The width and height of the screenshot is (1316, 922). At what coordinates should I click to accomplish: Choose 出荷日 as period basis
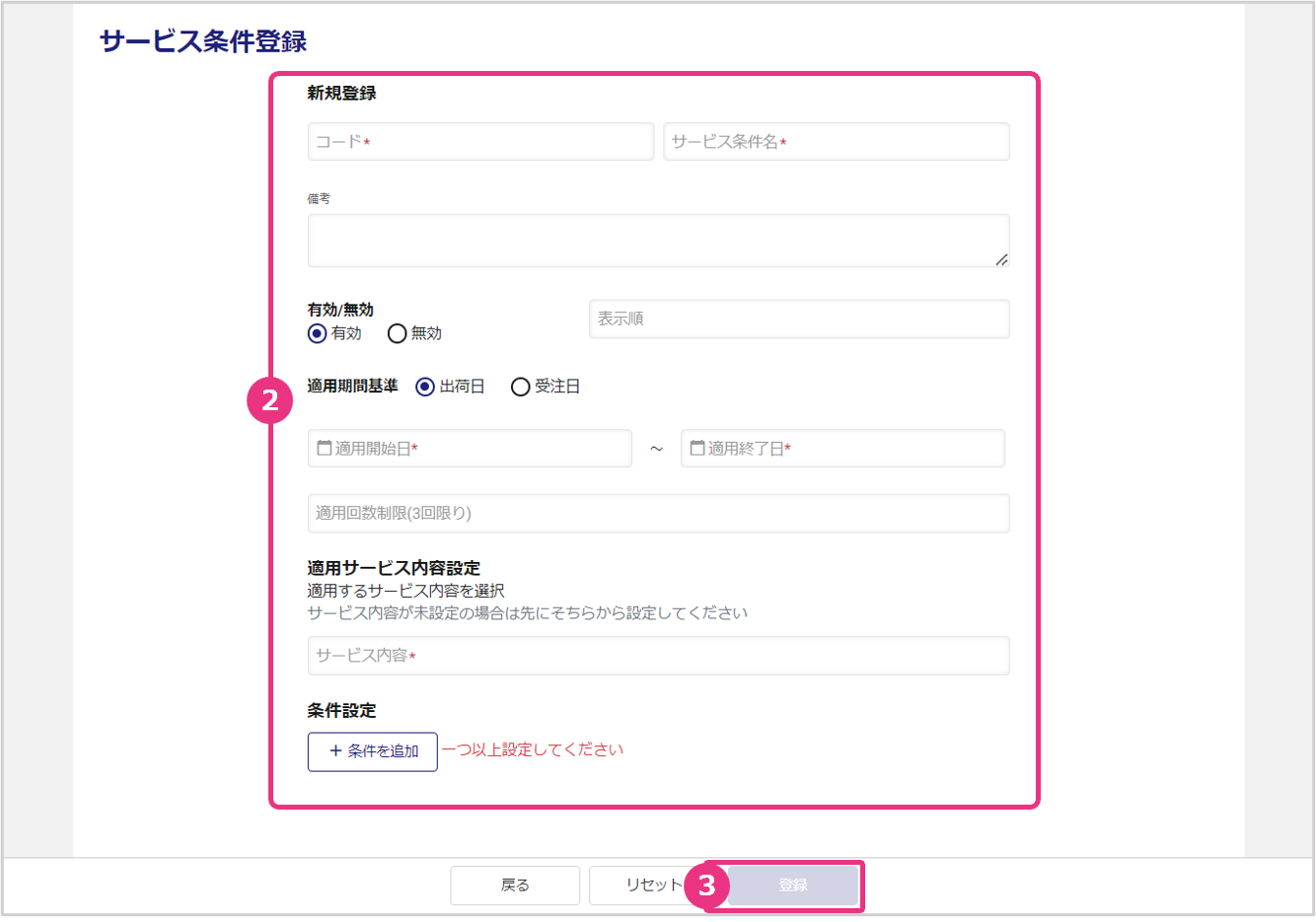click(x=425, y=387)
